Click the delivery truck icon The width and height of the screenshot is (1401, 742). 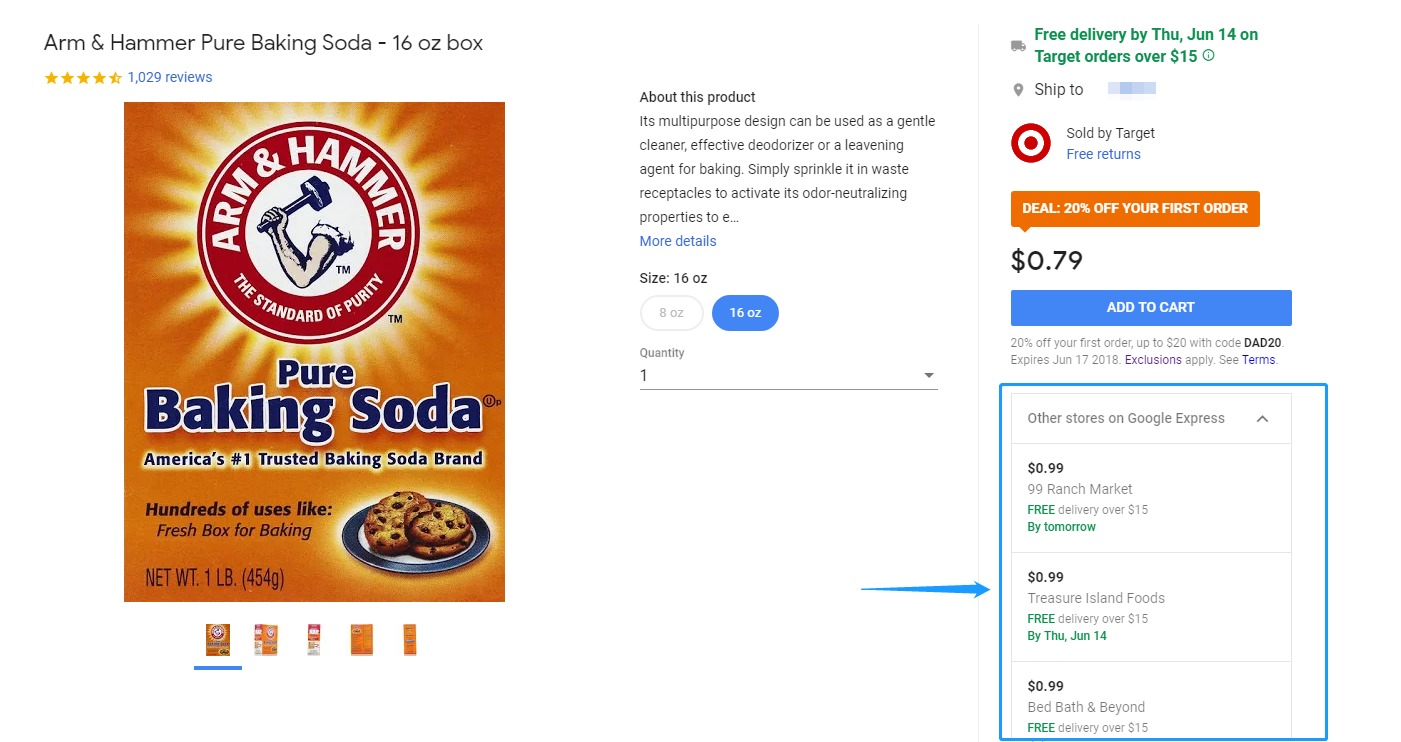coord(1018,45)
